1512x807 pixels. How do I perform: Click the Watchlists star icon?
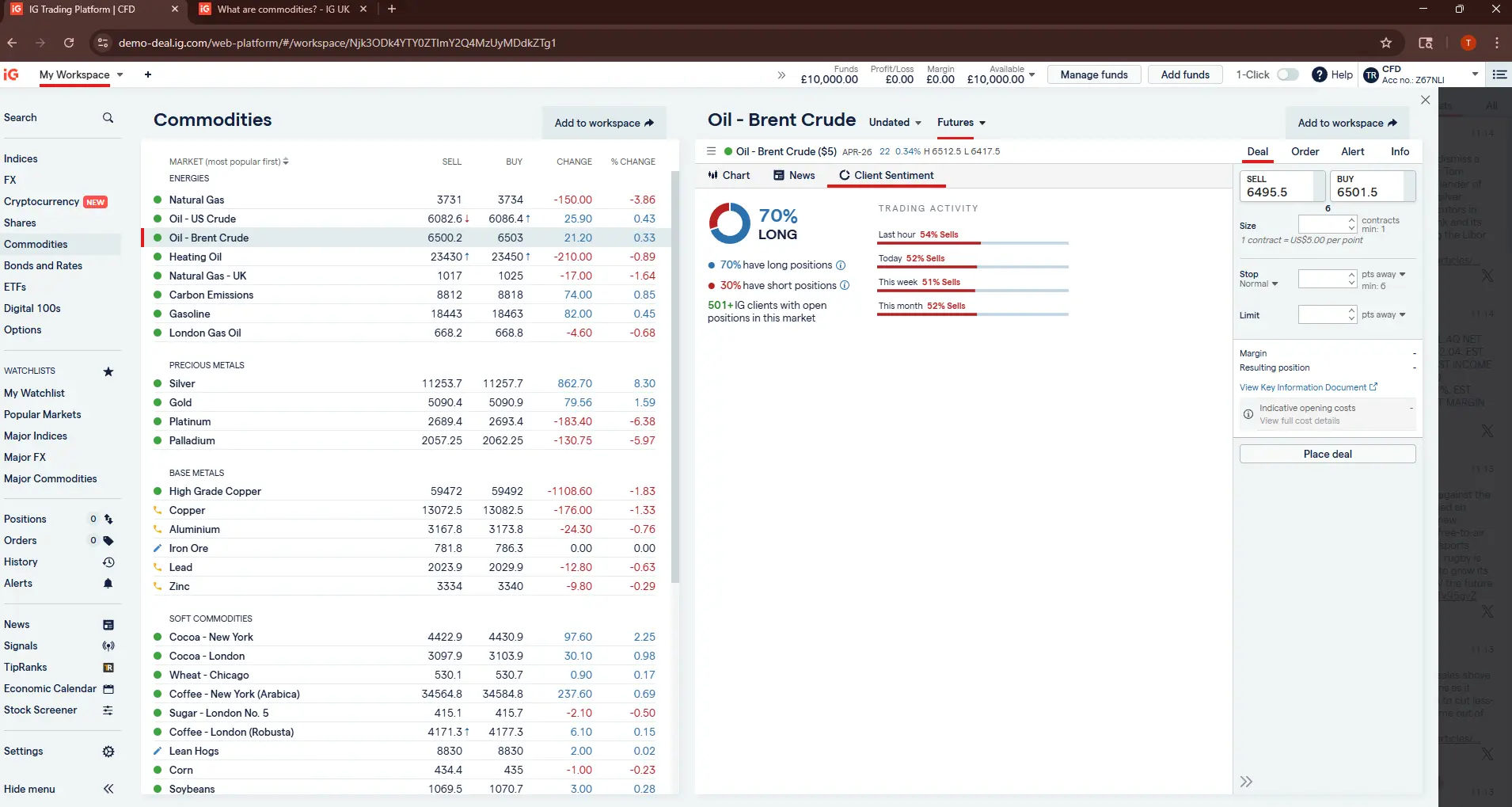pos(108,371)
